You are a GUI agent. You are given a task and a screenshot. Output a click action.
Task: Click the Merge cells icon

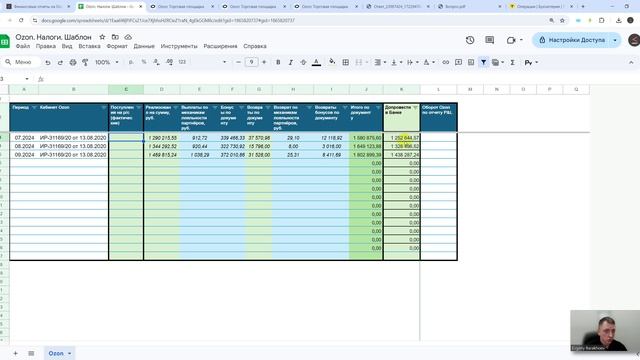coord(358,62)
